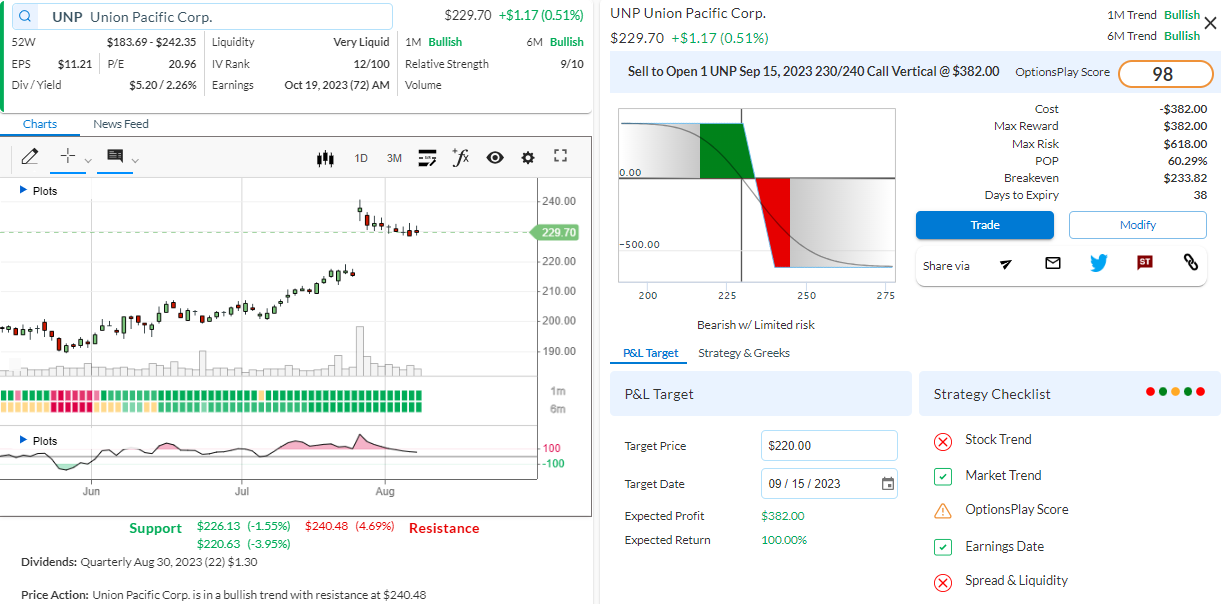Image resolution: width=1222 pixels, height=604 pixels.
Task: Select the P&L Target tab
Action: tap(650, 353)
